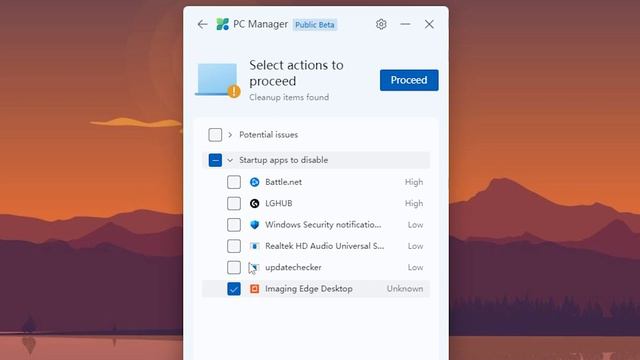Click the laptop warning icon
This screenshot has height=360, width=640.
[x=218, y=80]
